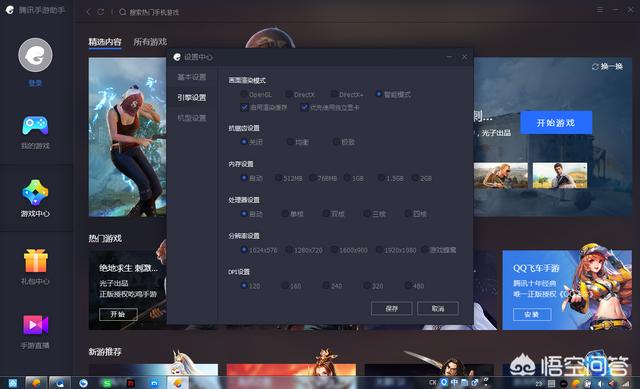Open the Windows Start button on taskbar

[13, 383]
